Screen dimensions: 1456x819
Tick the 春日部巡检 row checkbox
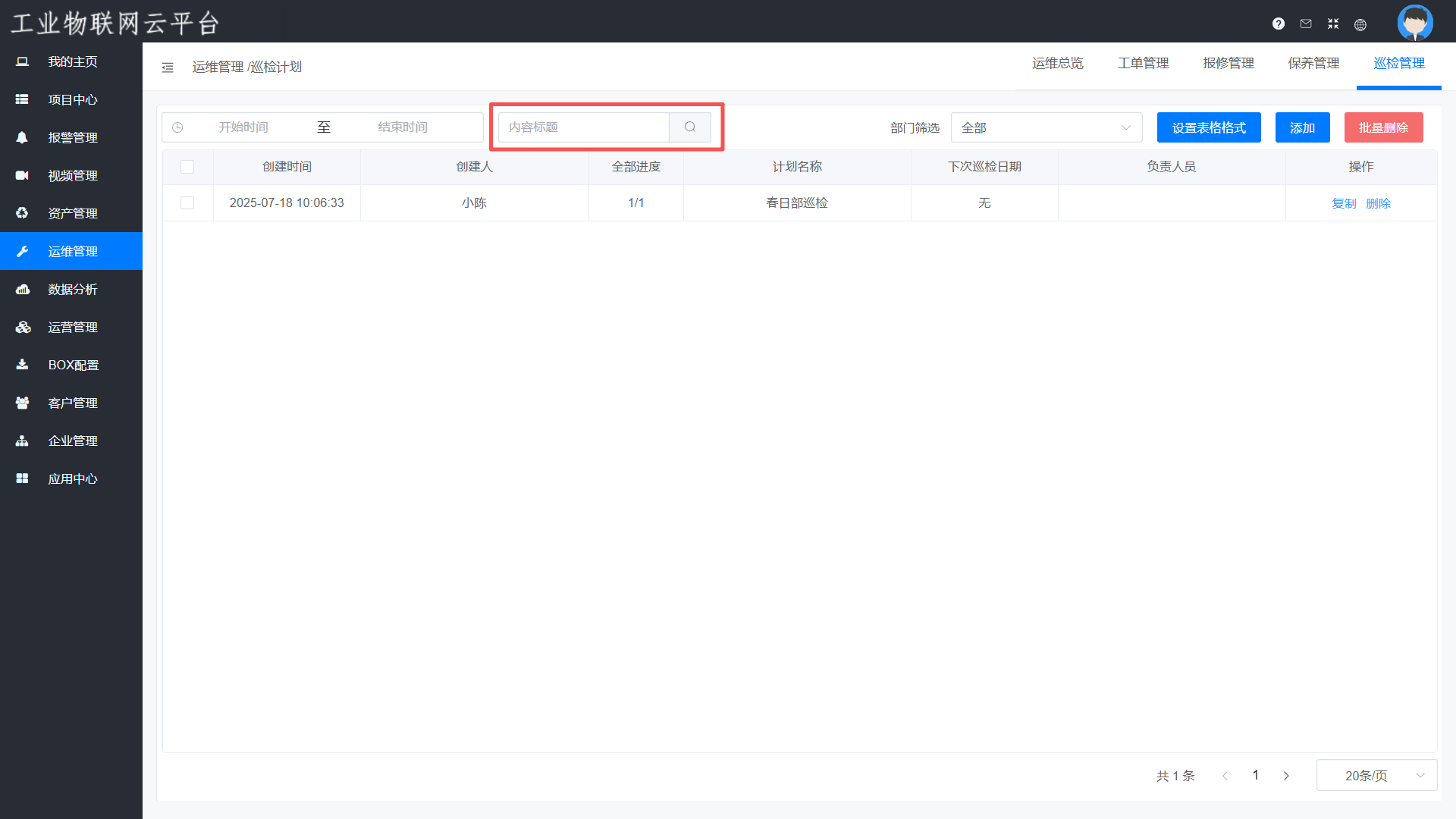tap(187, 203)
